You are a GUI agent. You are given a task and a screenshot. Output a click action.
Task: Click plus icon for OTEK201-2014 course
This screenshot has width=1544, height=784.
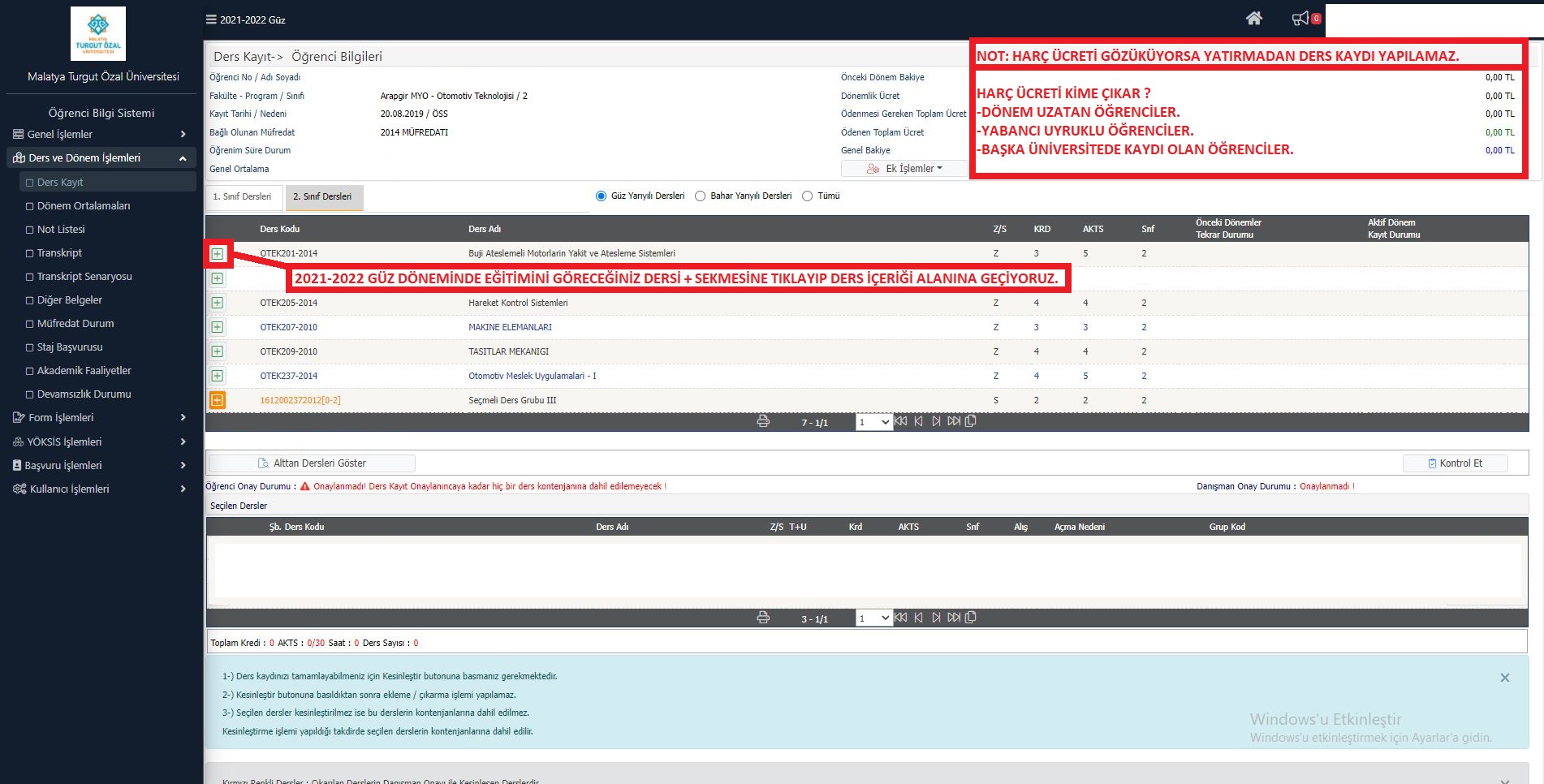coord(218,254)
